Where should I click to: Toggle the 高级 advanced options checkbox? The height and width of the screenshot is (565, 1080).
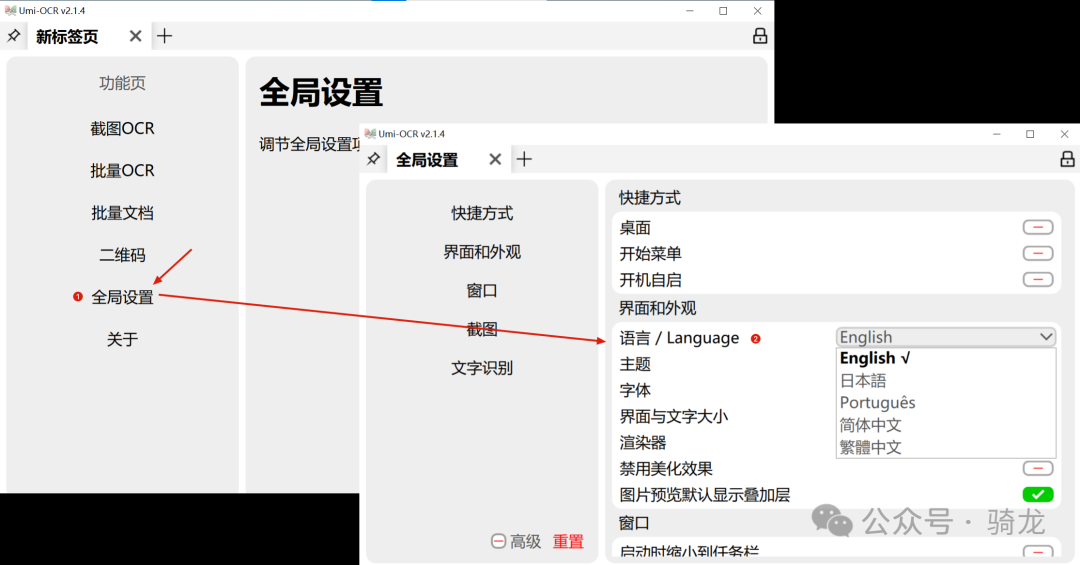(499, 542)
